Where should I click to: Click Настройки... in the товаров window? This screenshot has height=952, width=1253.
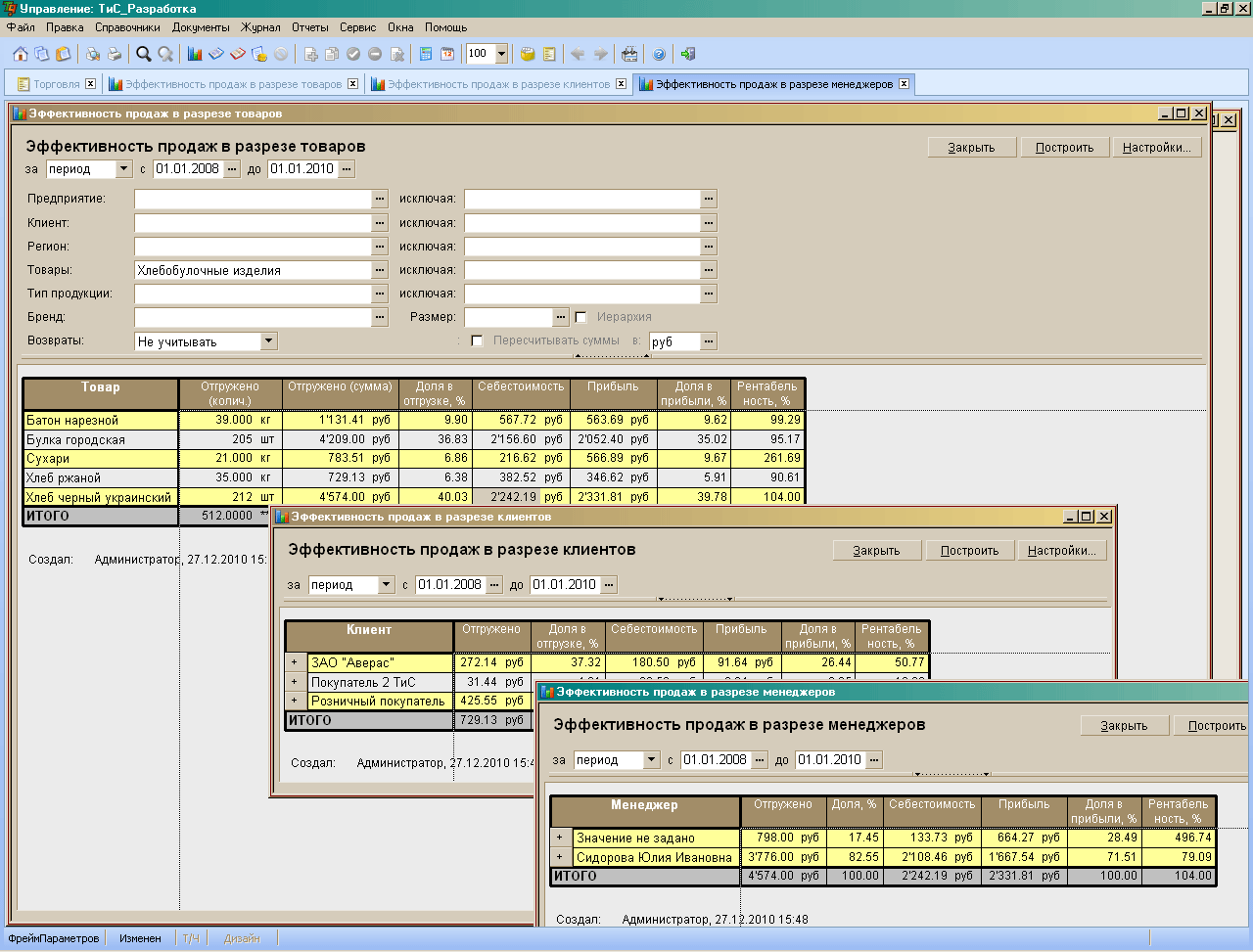click(x=1156, y=148)
